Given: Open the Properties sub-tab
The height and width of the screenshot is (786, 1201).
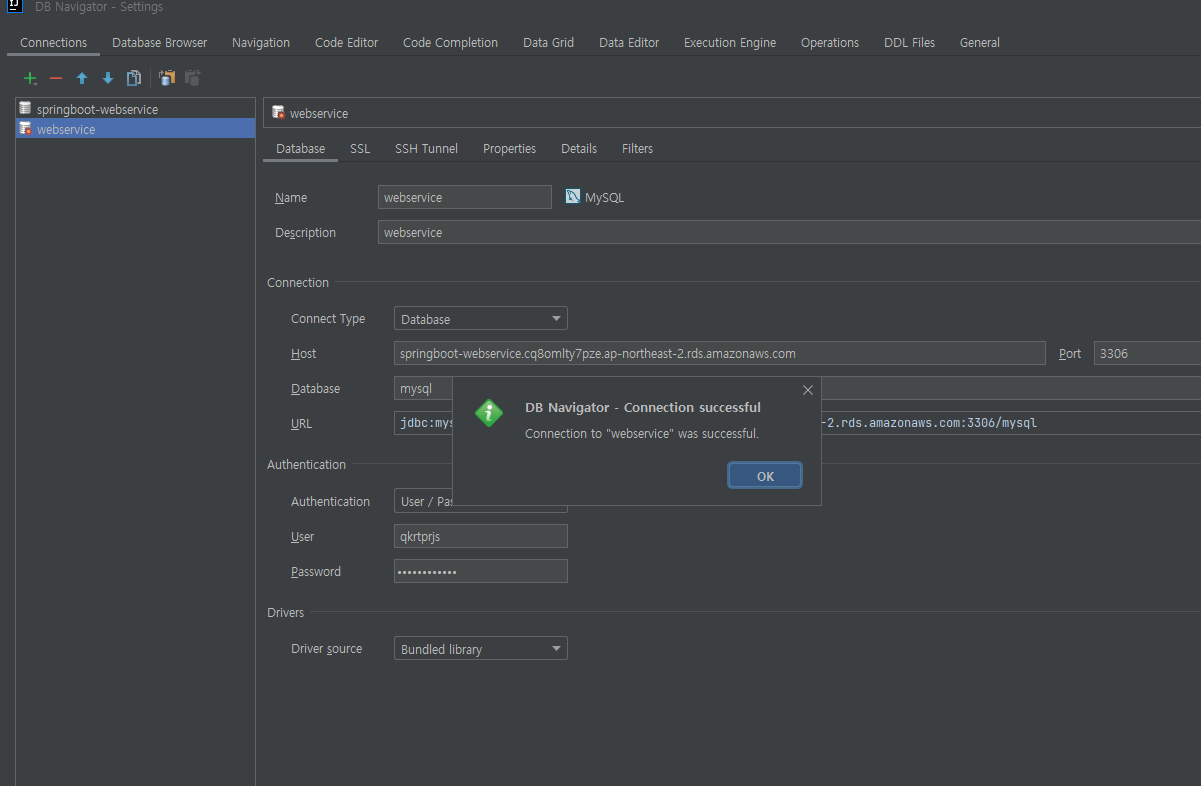Looking at the screenshot, I should click(509, 148).
